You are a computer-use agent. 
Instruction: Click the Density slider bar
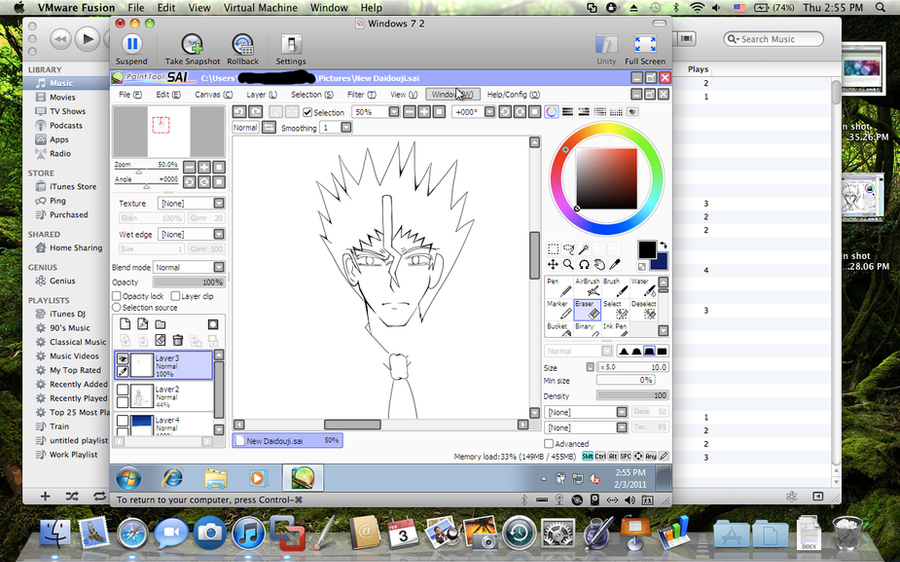(632, 396)
